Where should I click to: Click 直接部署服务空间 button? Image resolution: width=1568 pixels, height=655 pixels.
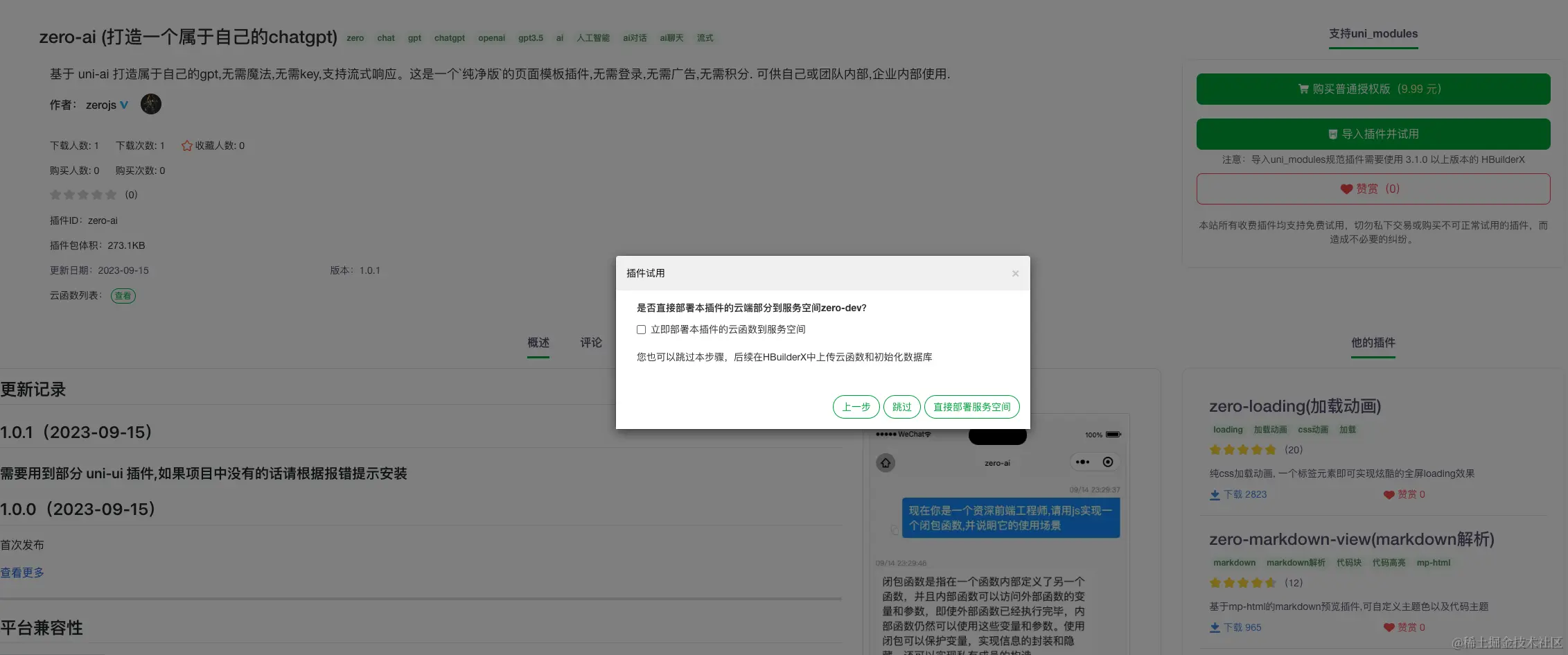coord(971,407)
